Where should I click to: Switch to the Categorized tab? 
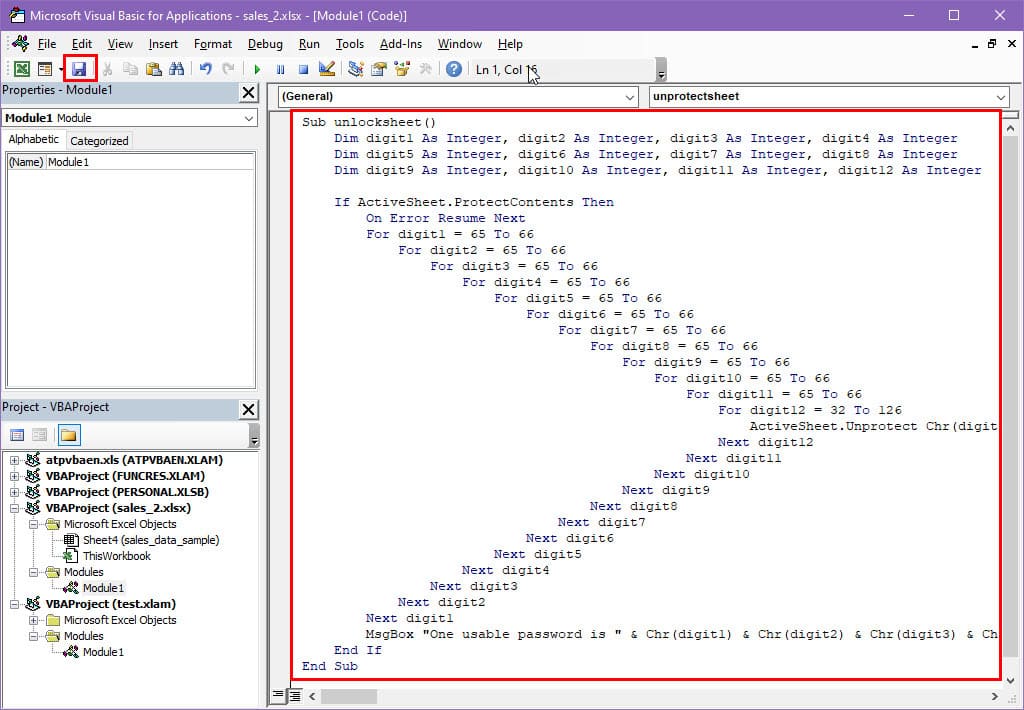[x=99, y=141]
